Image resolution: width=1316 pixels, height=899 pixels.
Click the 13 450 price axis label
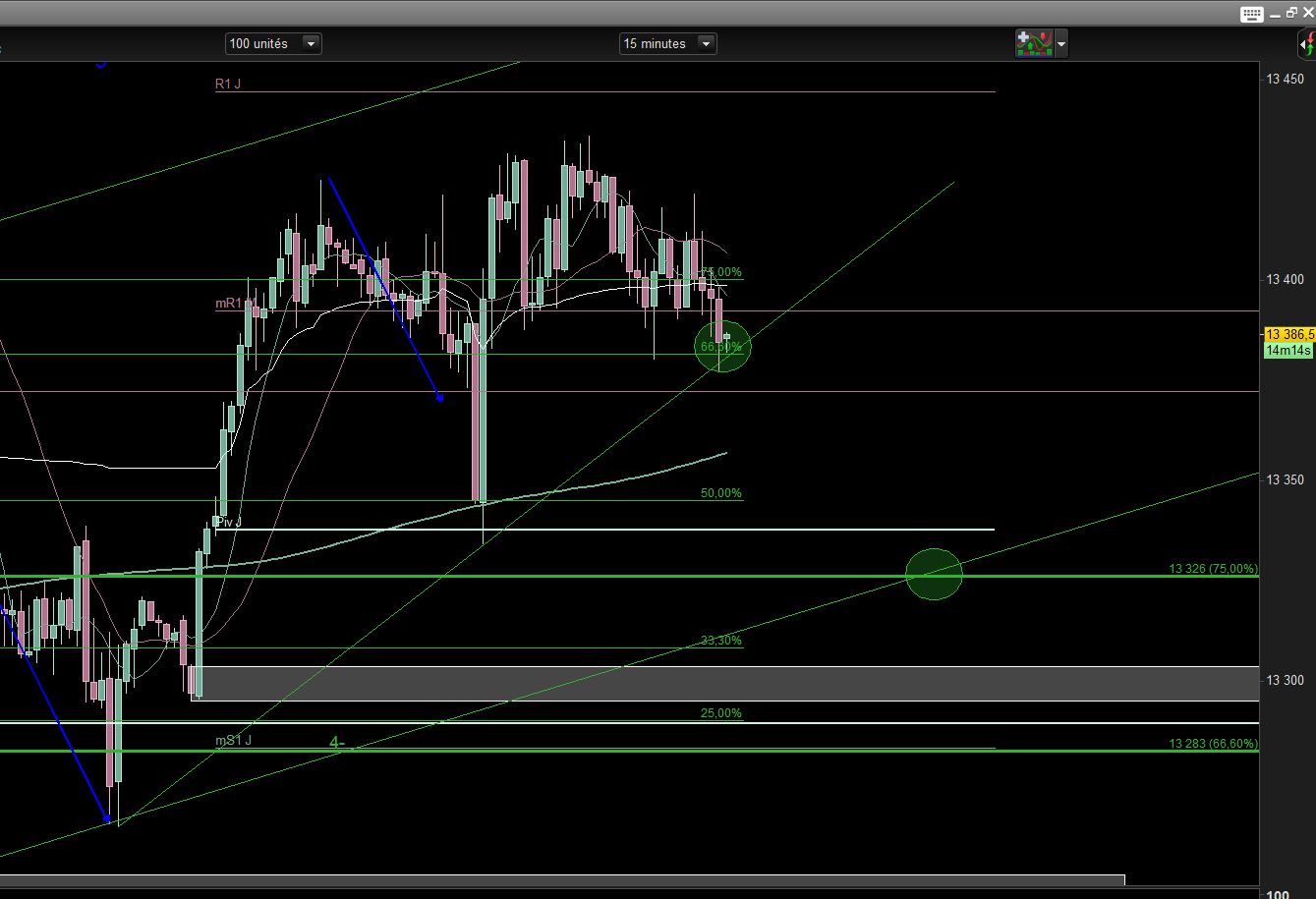(1285, 81)
